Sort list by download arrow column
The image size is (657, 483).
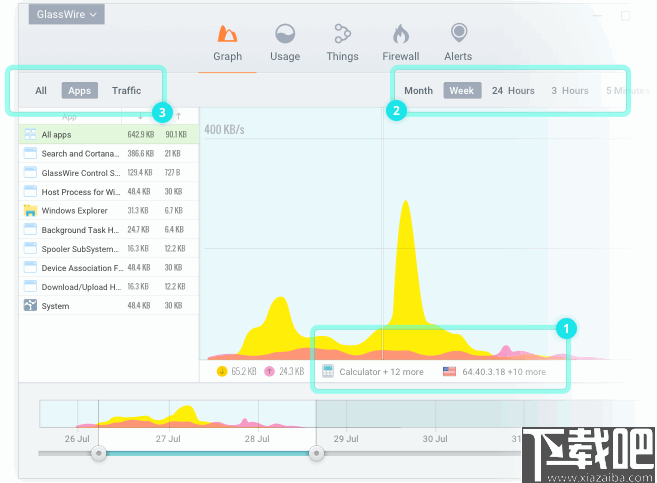point(140,117)
